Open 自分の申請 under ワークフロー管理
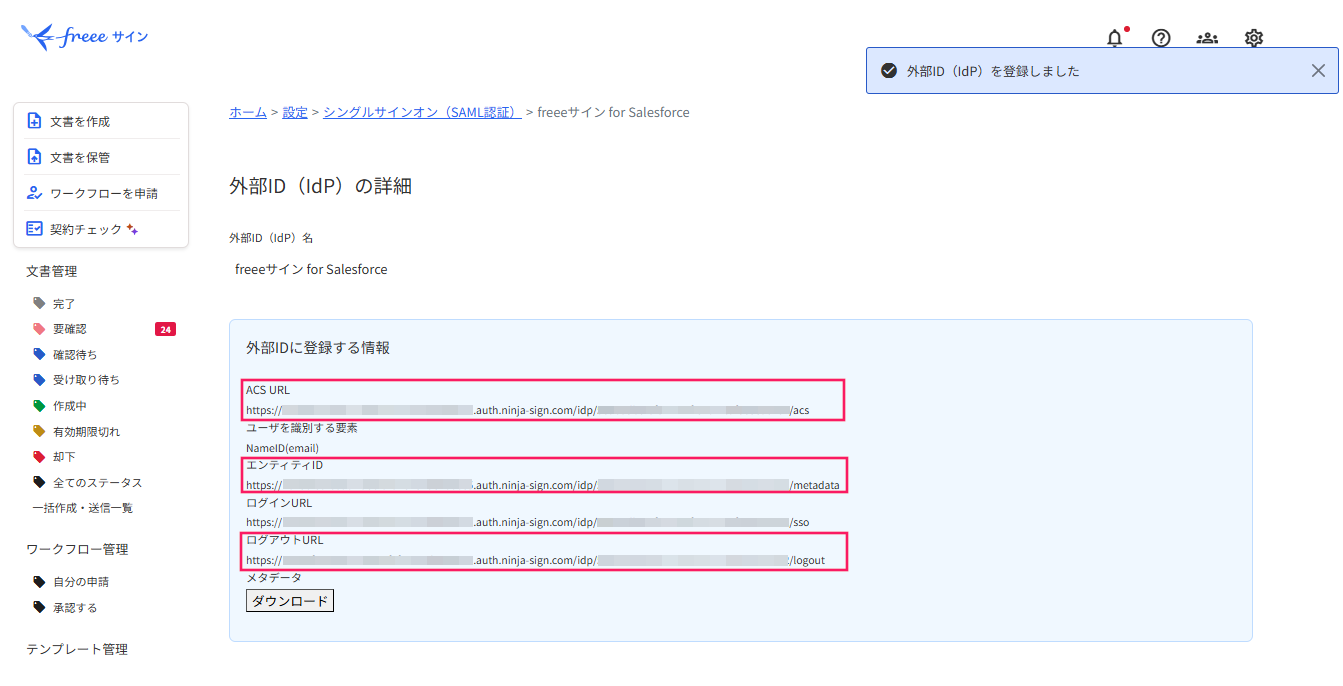 coord(81,582)
